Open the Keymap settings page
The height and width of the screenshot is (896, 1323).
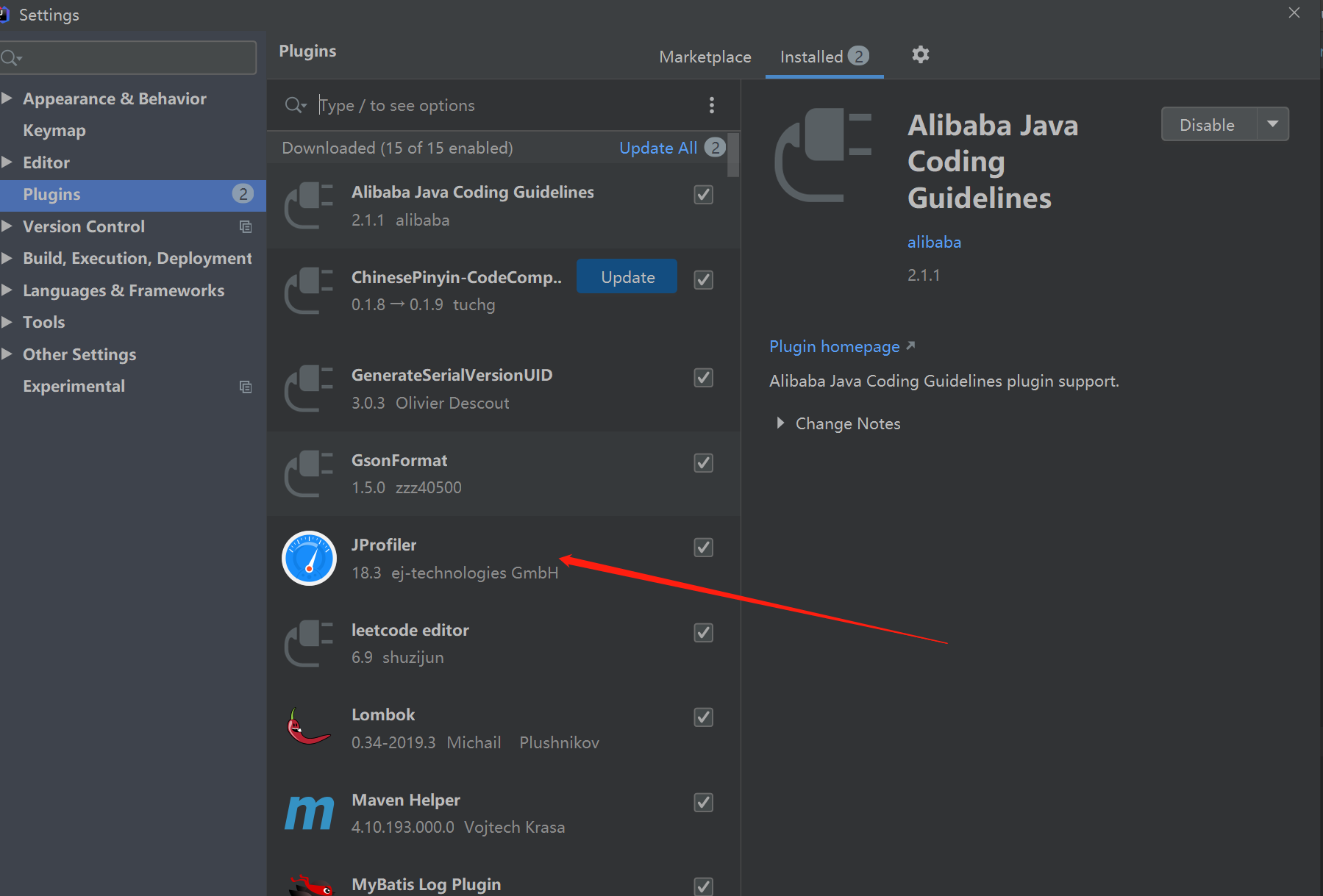click(x=54, y=130)
